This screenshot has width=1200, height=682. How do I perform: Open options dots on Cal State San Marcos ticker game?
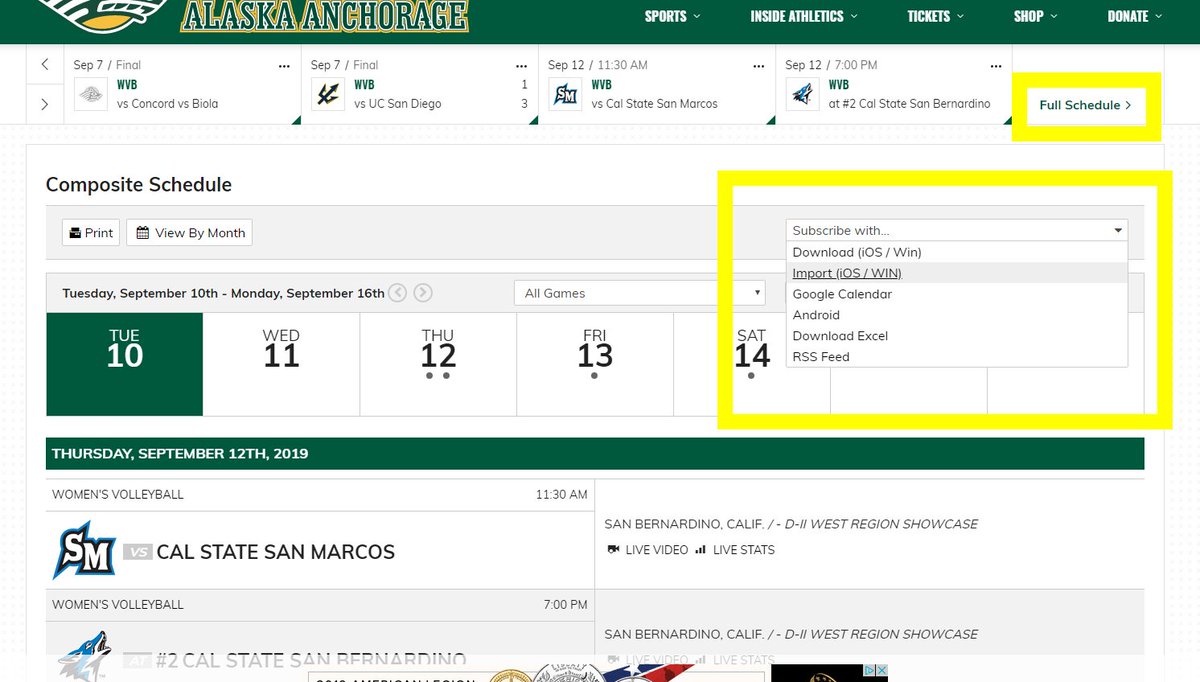[x=759, y=66]
